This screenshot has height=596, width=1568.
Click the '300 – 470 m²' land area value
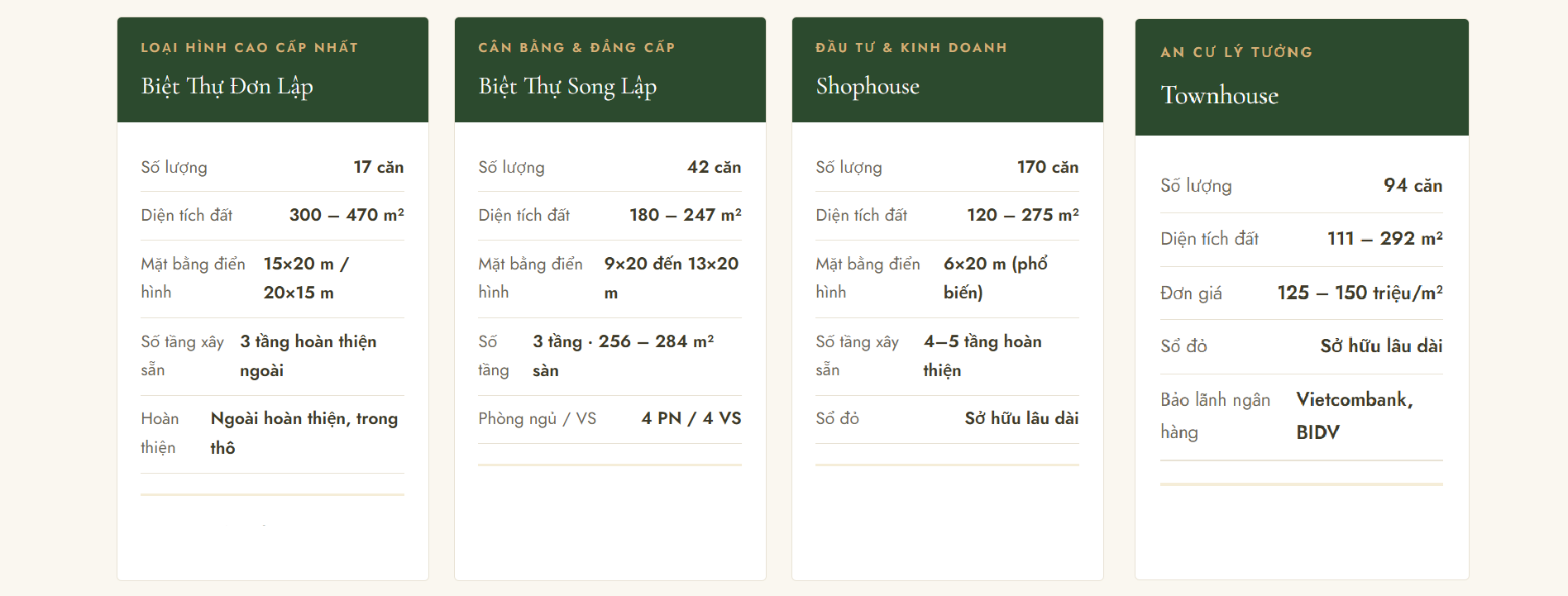347,215
